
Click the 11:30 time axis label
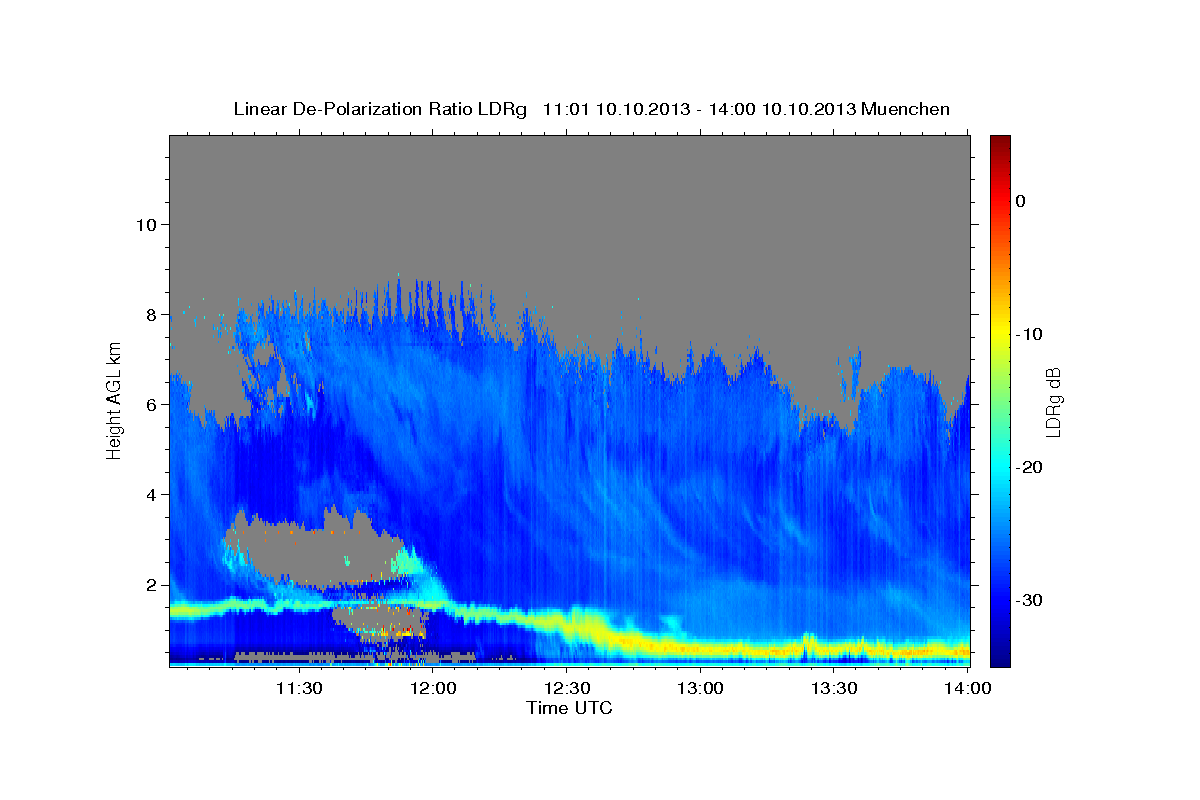pyautogui.click(x=300, y=688)
